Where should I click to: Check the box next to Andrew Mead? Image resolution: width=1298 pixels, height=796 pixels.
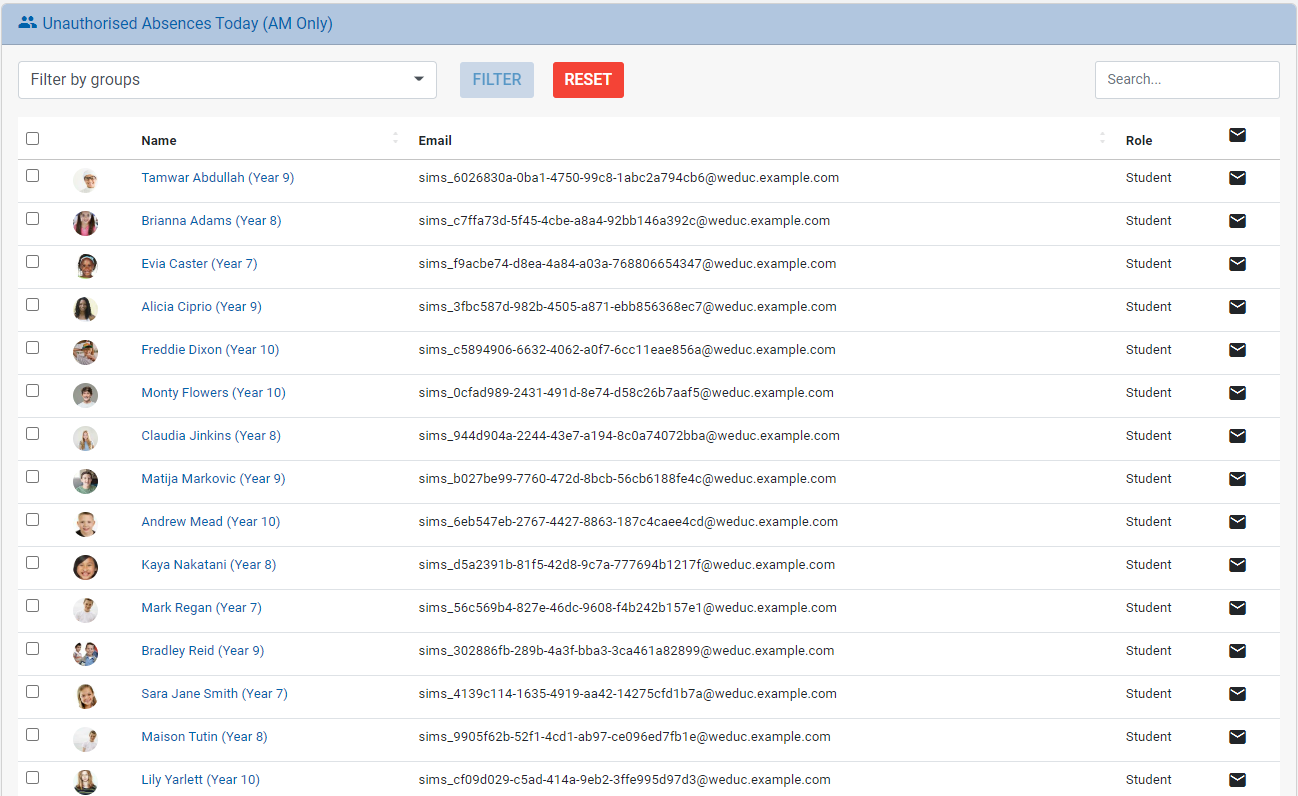pos(33,519)
